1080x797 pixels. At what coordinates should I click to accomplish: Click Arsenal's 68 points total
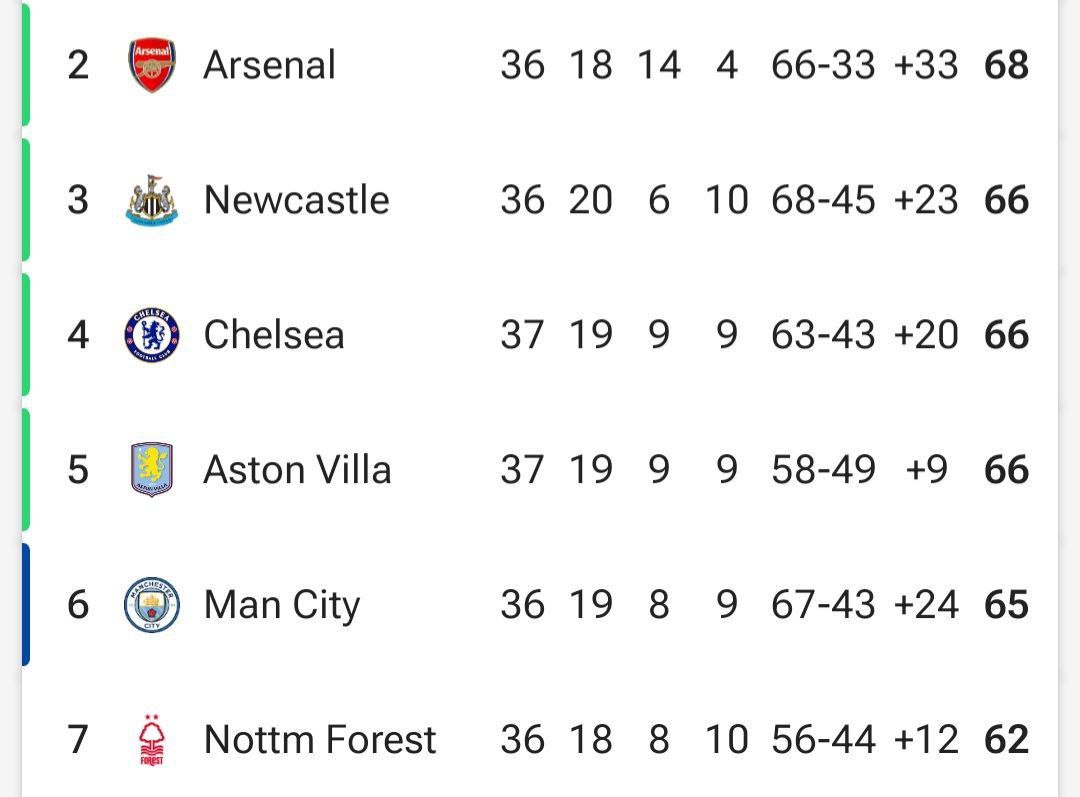pyautogui.click(x=1006, y=65)
